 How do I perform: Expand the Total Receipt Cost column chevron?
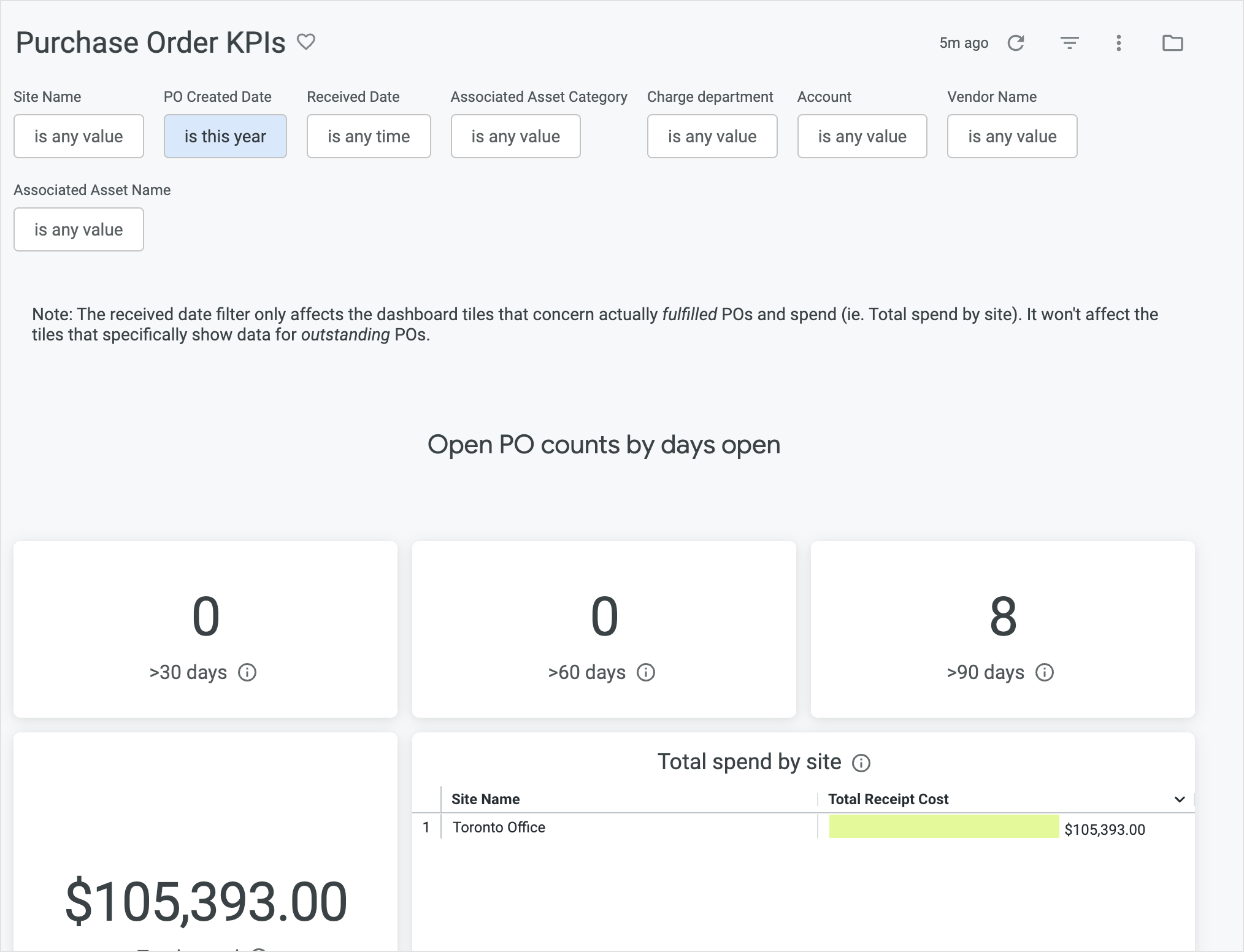tap(1179, 799)
